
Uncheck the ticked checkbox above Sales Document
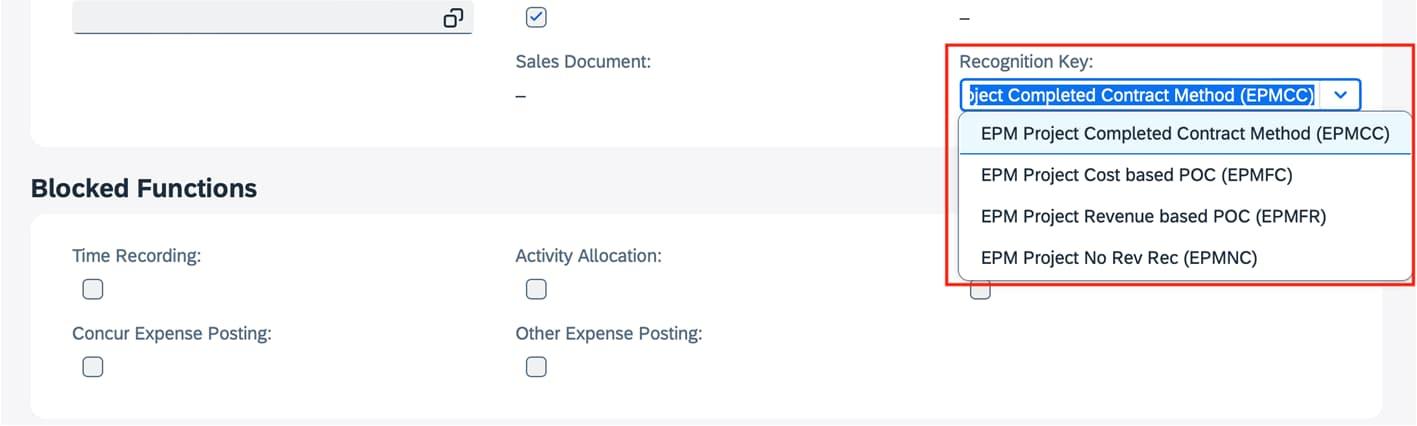point(536,17)
